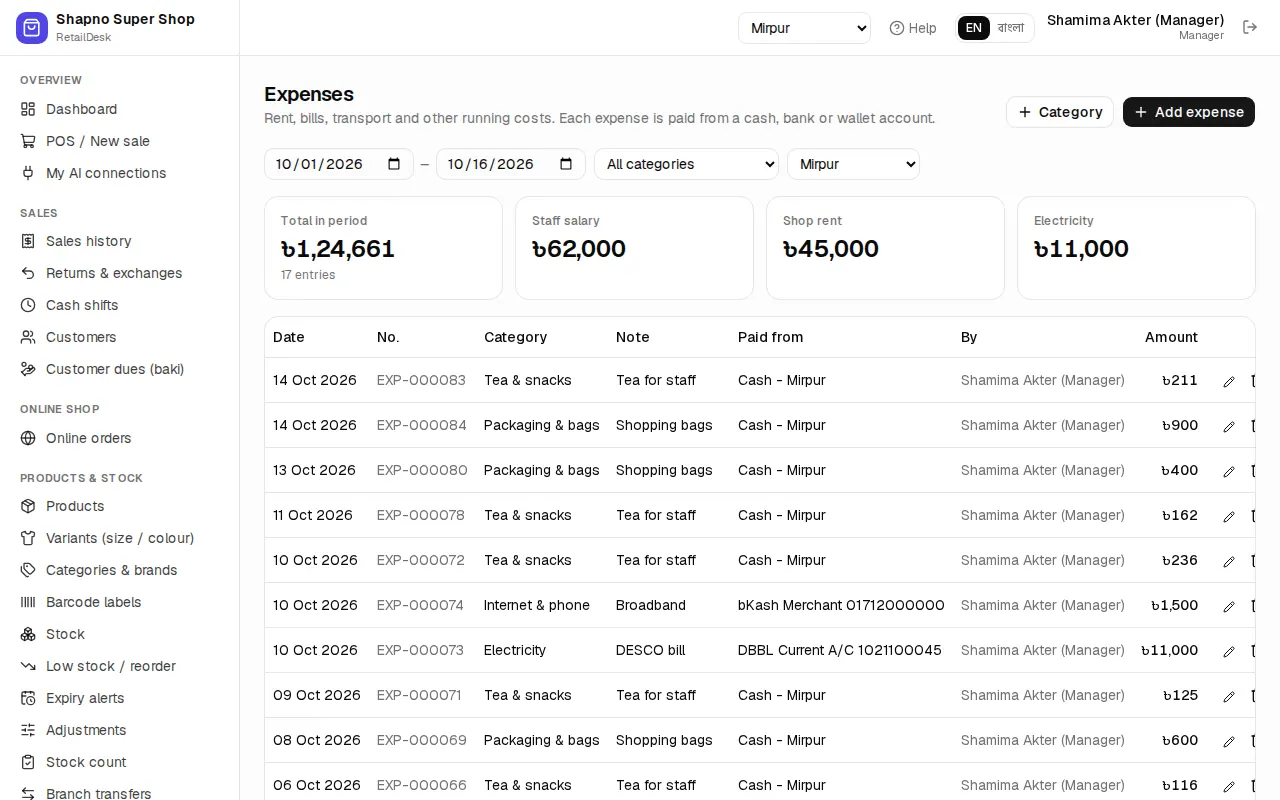
Task: Click the Shop rent summary card
Action: coord(885,248)
